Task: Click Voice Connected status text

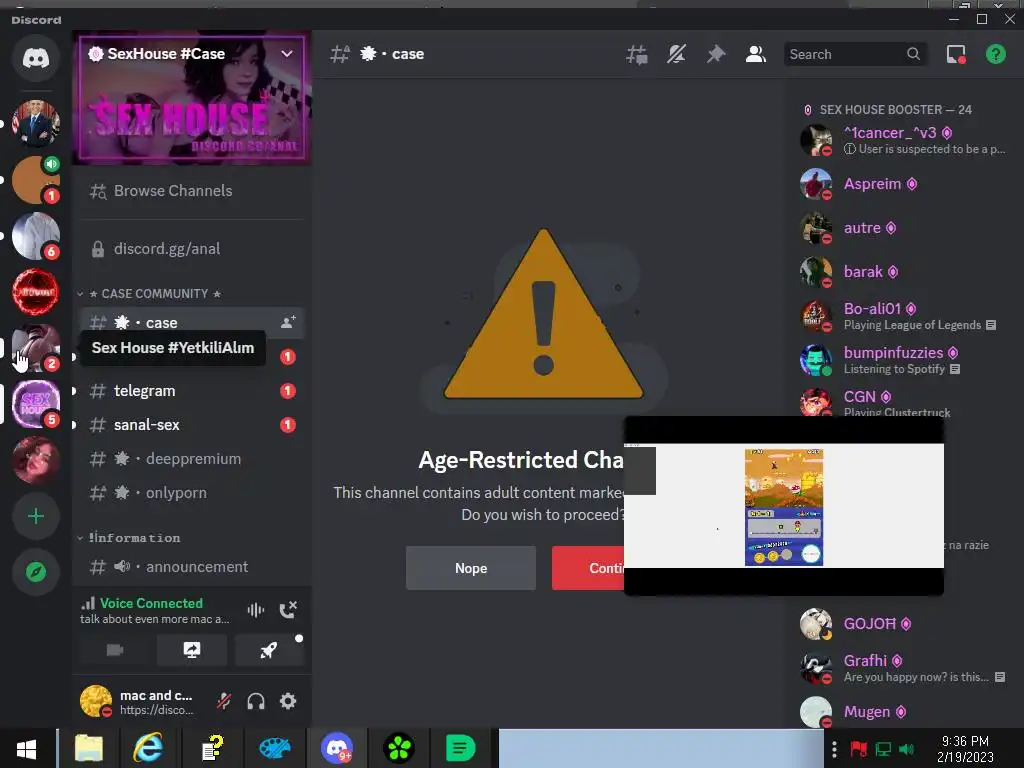Action: pos(151,603)
